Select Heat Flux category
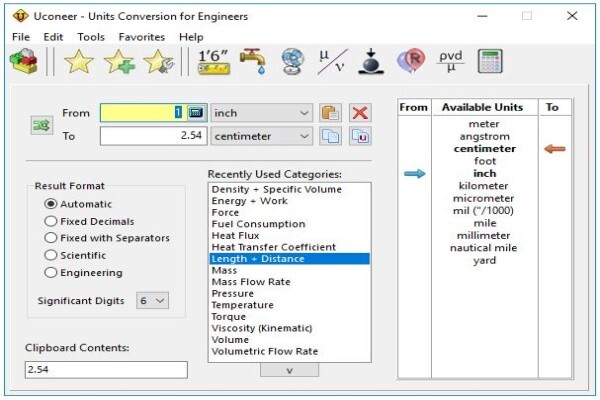The height and width of the screenshot is (400, 600). pos(289,235)
